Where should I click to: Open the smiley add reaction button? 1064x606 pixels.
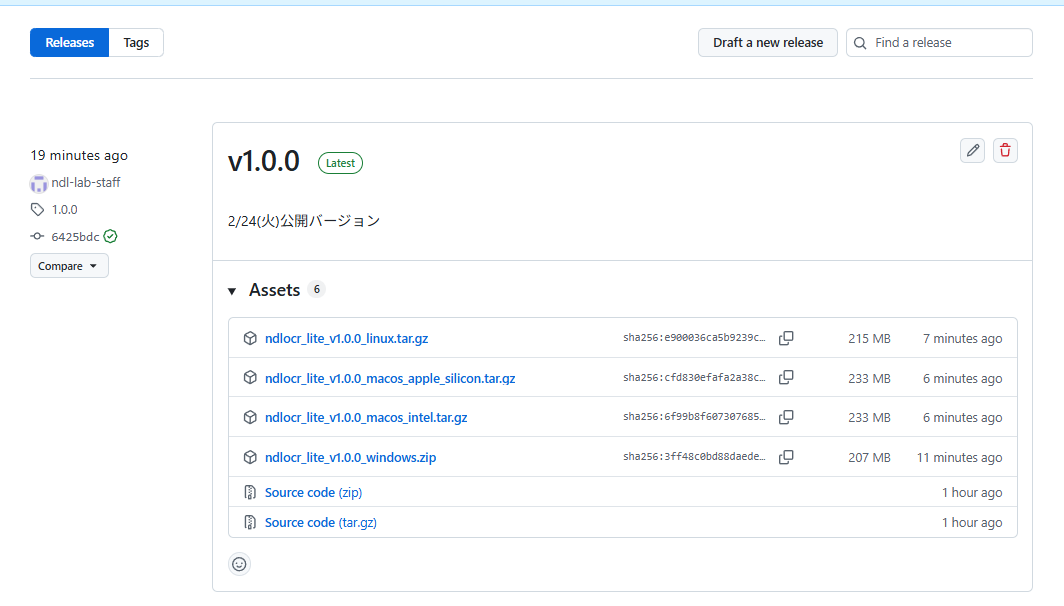239,564
